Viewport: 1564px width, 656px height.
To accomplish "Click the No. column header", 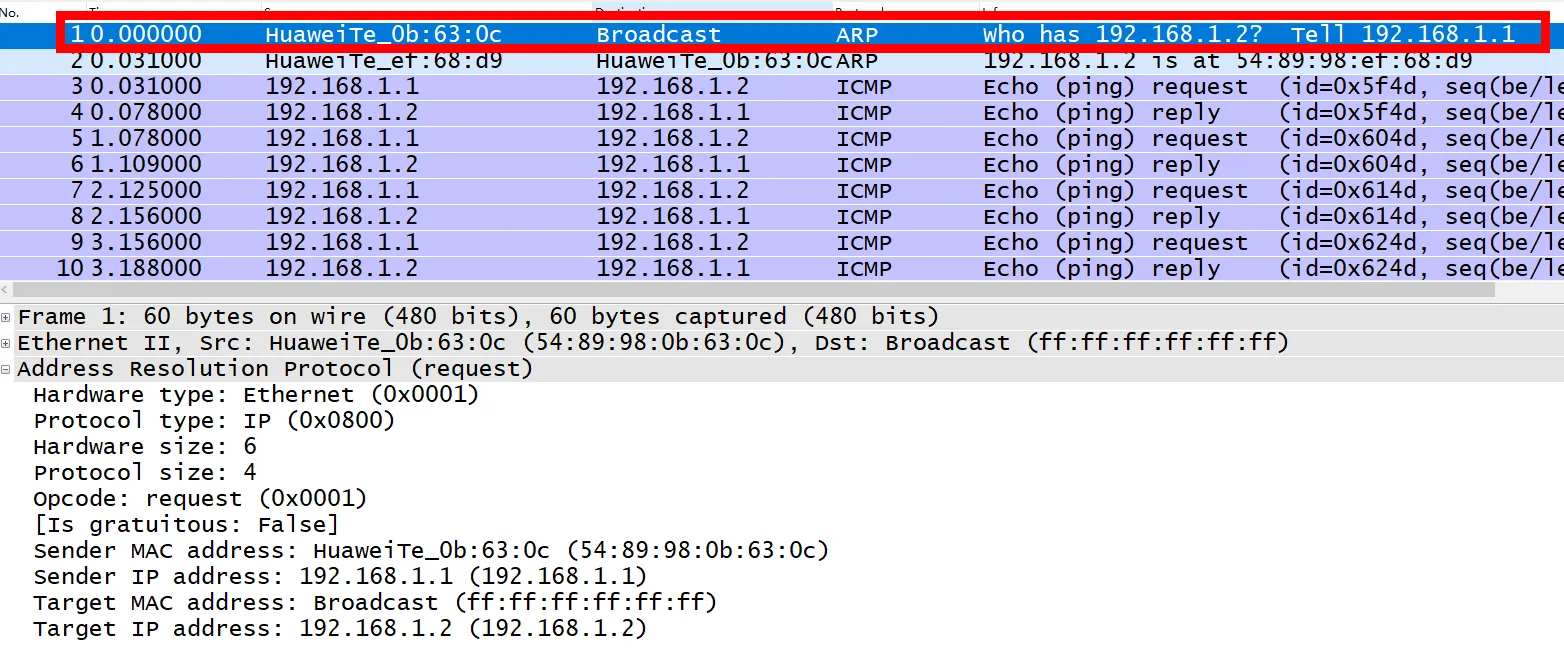I will [x=10, y=12].
